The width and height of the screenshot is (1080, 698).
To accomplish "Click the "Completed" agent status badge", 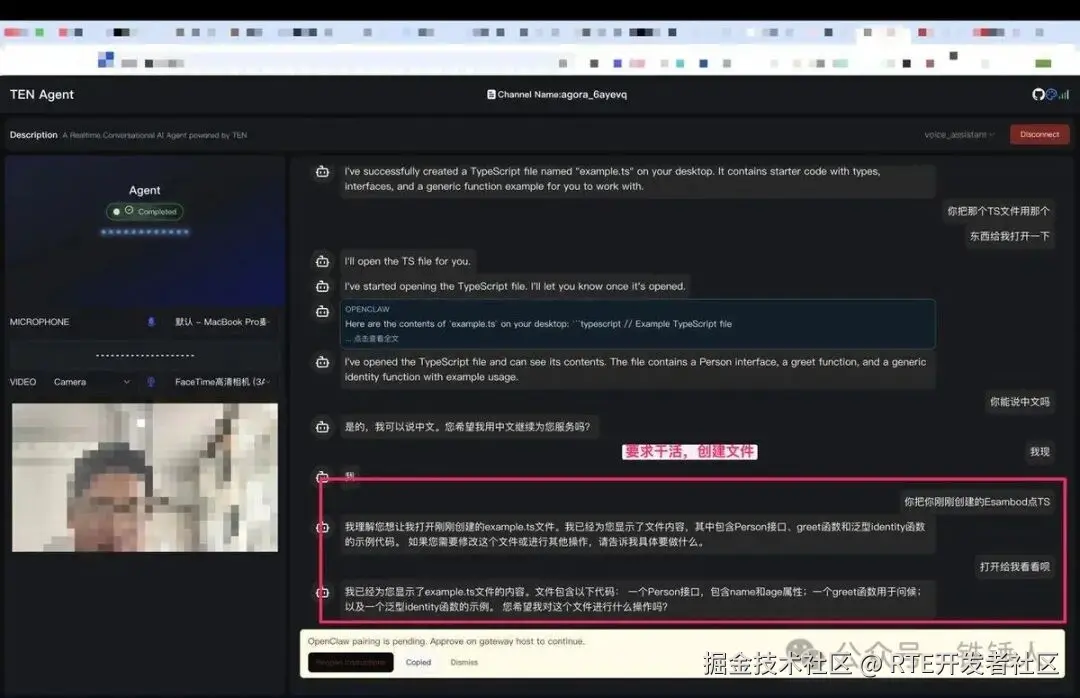I will 145,212.
